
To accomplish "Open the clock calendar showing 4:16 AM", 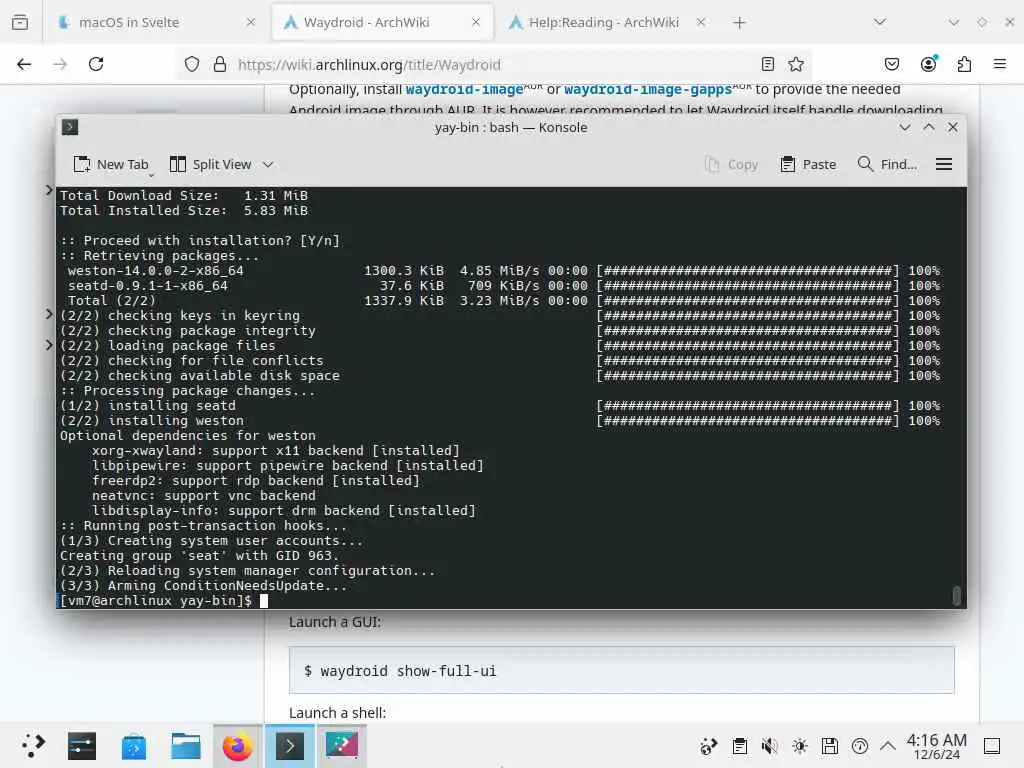I will (936, 746).
